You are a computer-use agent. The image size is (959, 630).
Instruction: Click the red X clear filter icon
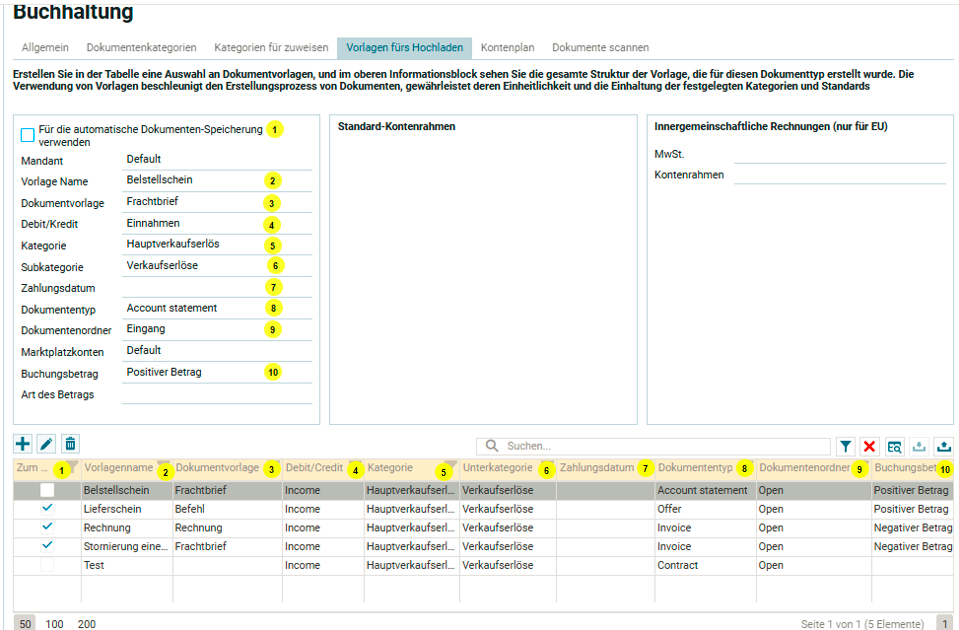(x=870, y=447)
